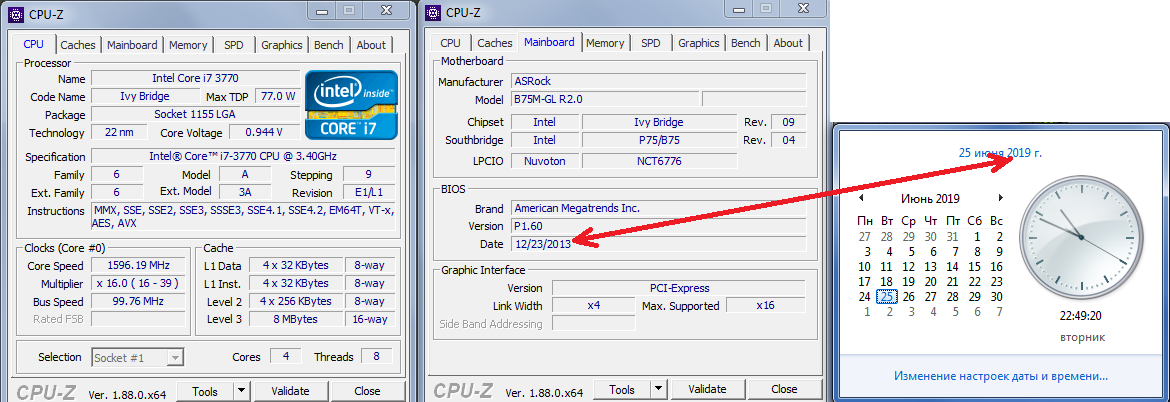Open change date and time settings link
The height and width of the screenshot is (402, 1170).
tap(1001, 376)
